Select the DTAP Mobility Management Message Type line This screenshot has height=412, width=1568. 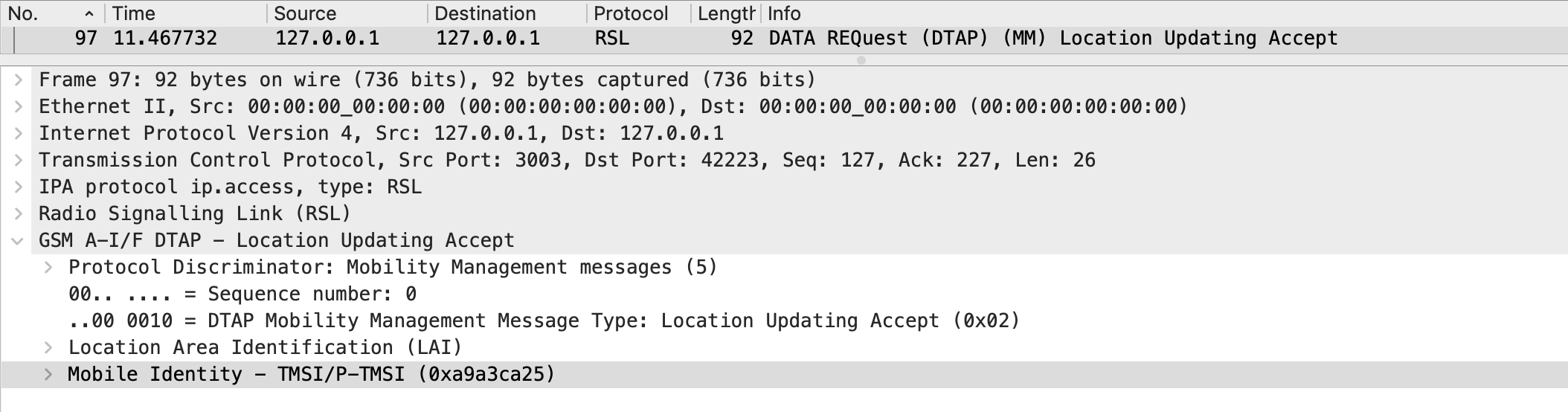pos(543,321)
